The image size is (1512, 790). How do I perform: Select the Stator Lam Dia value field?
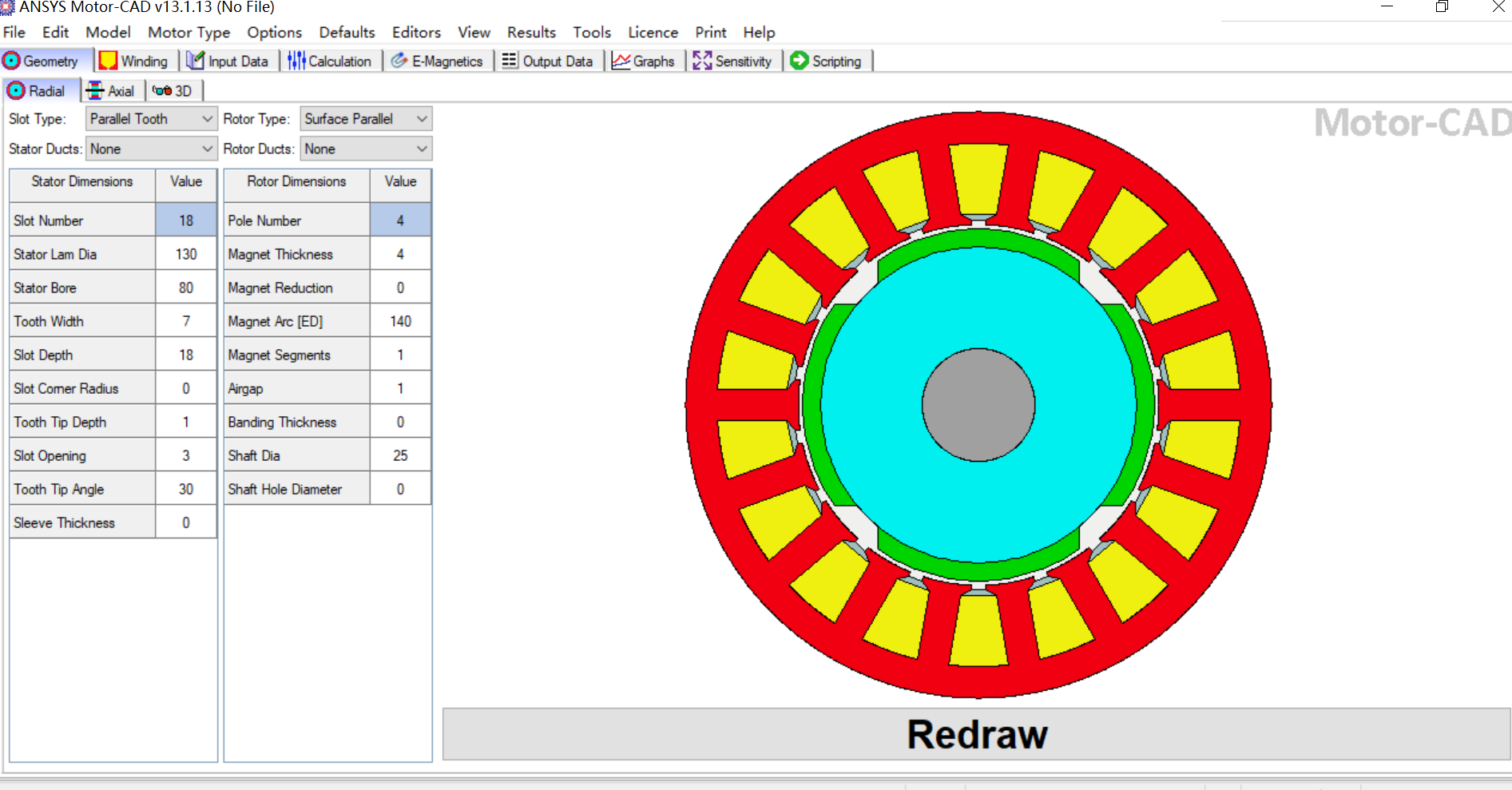pyautogui.click(x=186, y=254)
